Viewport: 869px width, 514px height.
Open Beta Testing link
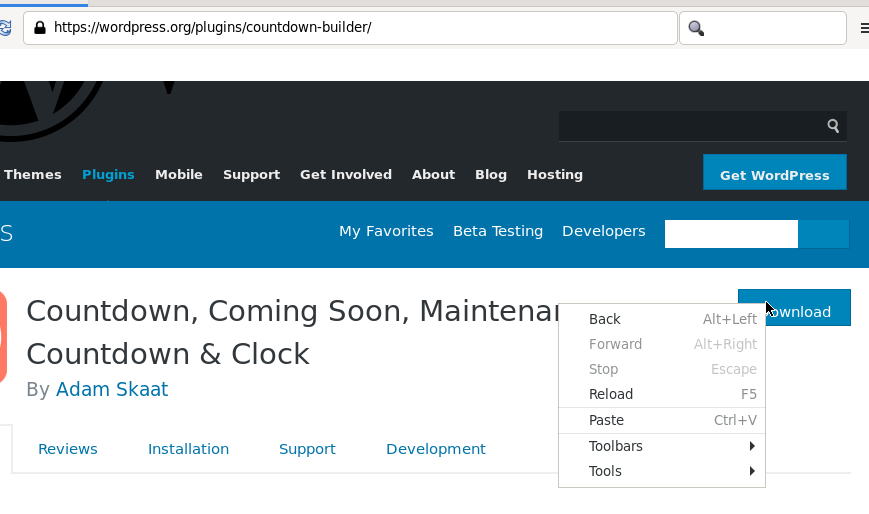click(498, 231)
